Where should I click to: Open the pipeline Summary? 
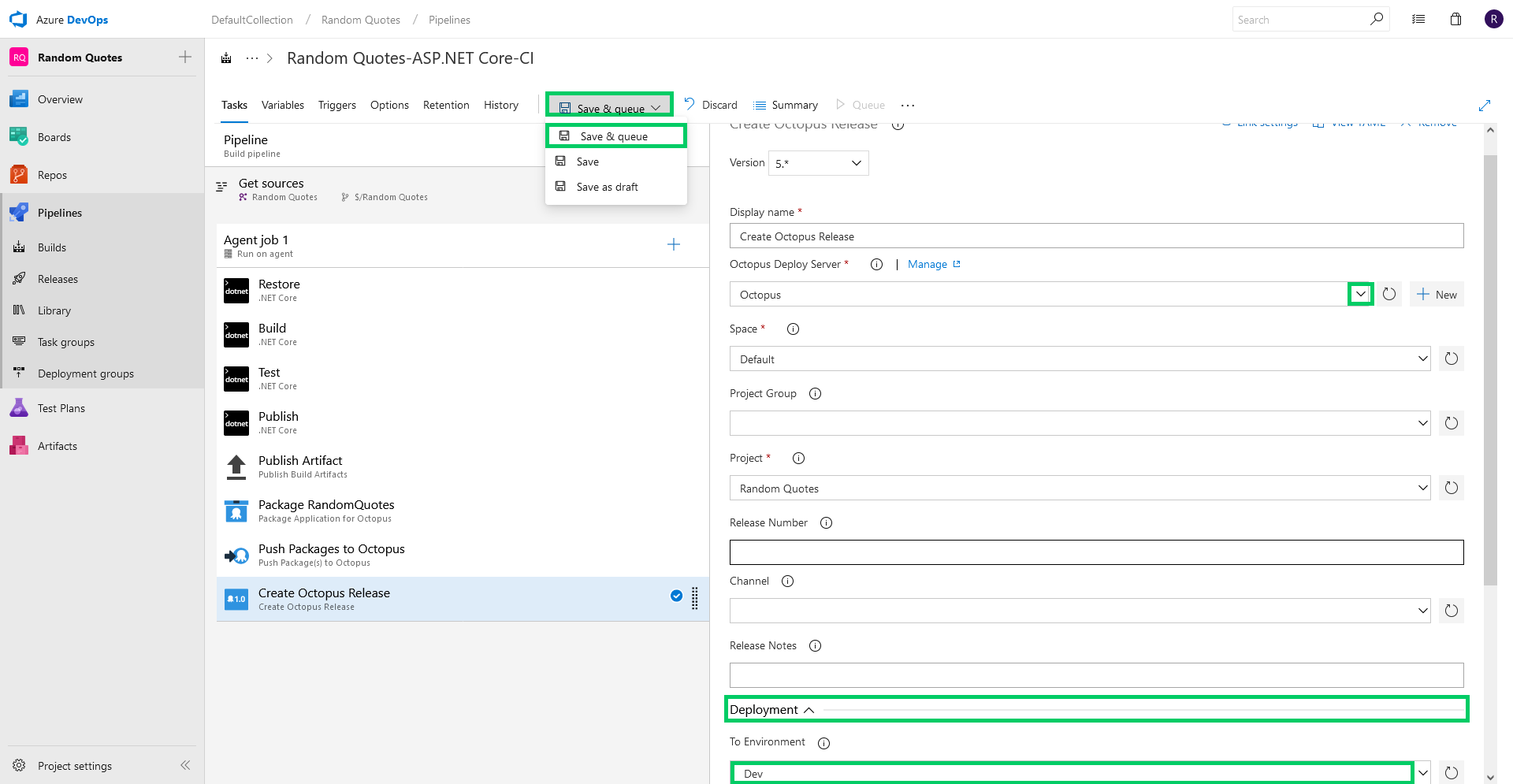click(786, 105)
